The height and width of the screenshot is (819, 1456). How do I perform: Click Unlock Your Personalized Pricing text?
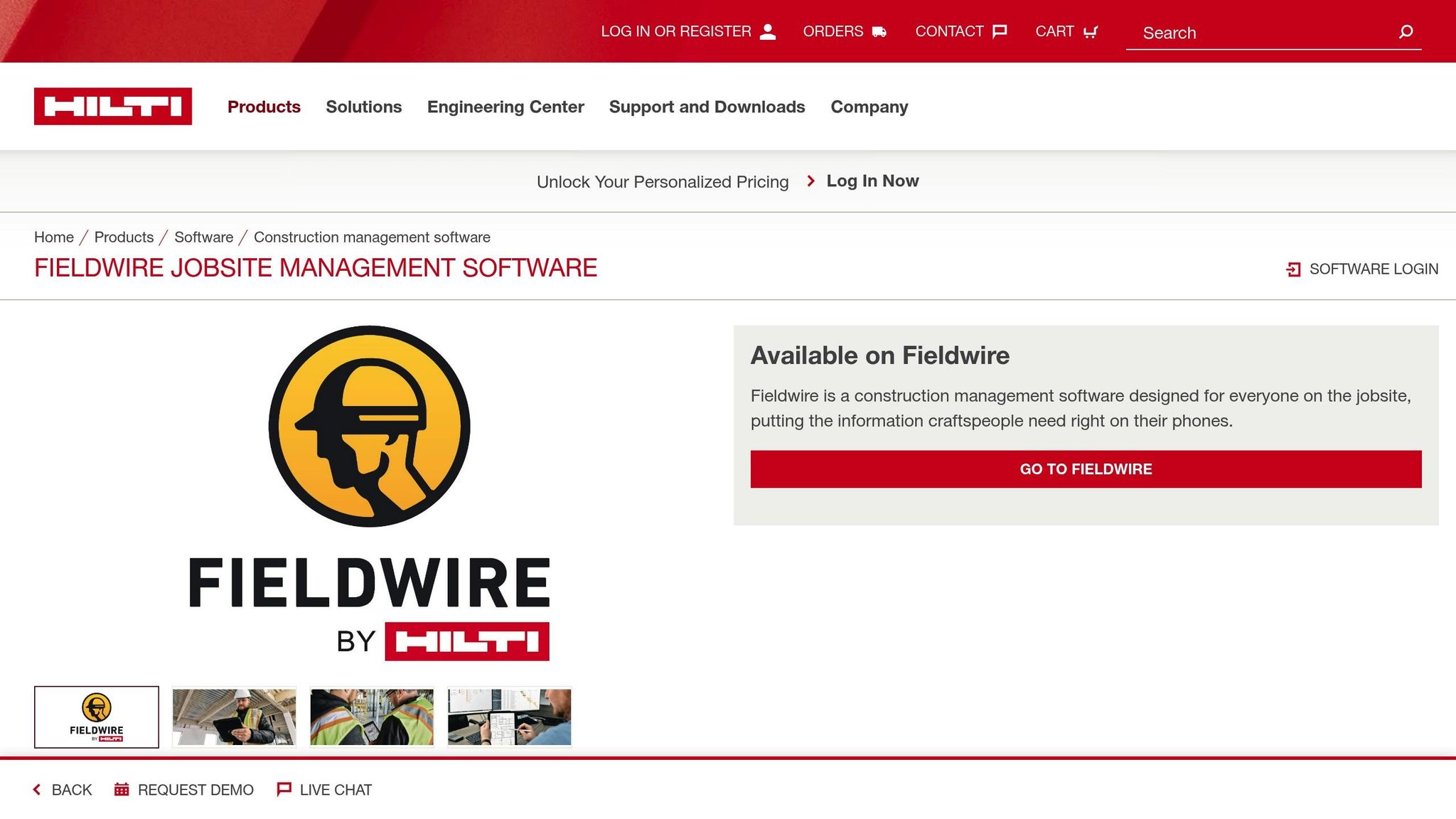(663, 182)
